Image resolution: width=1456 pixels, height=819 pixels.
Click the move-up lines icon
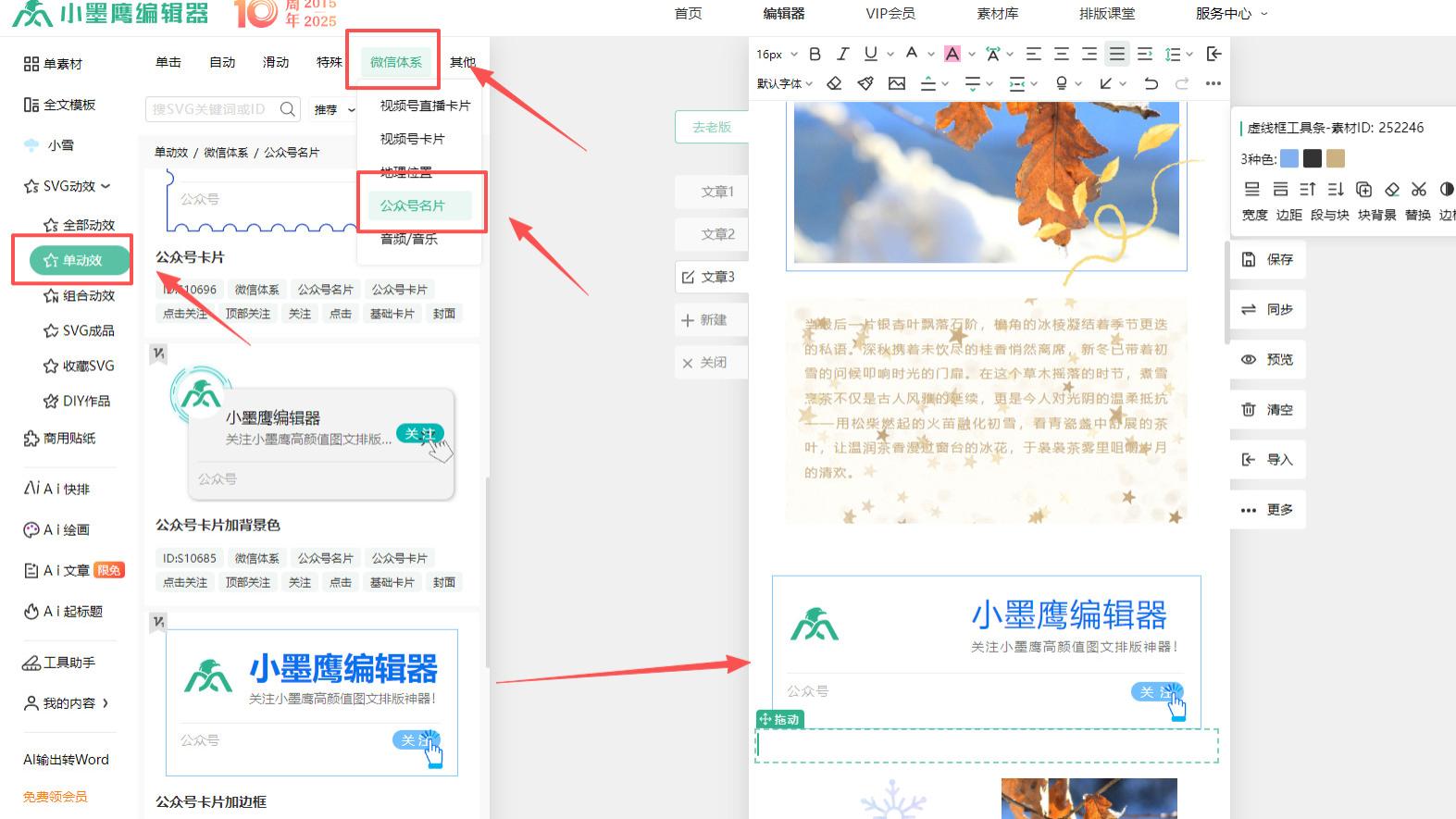(1308, 189)
